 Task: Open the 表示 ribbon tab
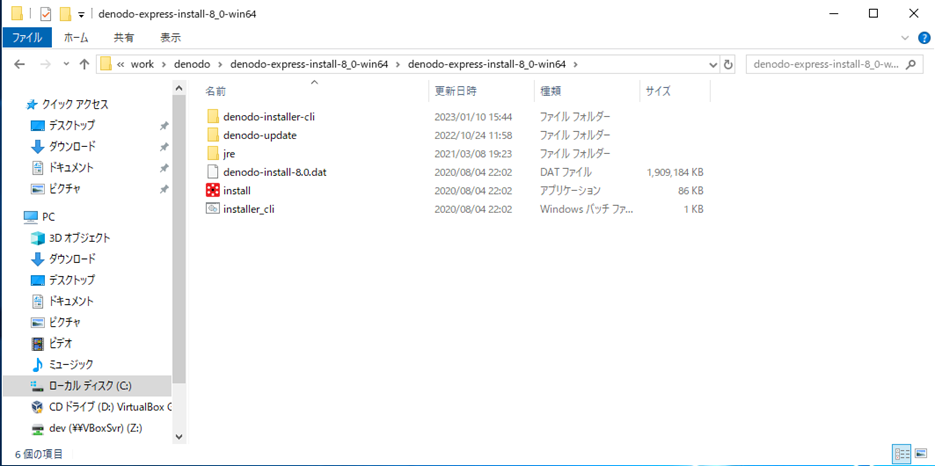(x=171, y=37)
